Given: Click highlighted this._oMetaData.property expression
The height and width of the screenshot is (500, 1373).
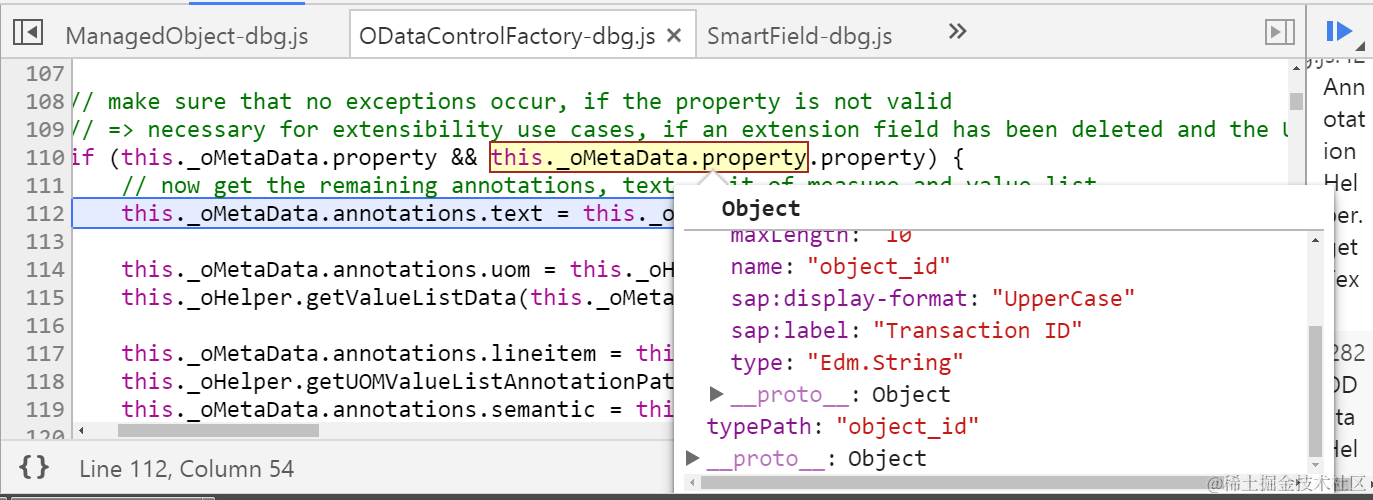Looking at the screenshot, I should (648, 157).
